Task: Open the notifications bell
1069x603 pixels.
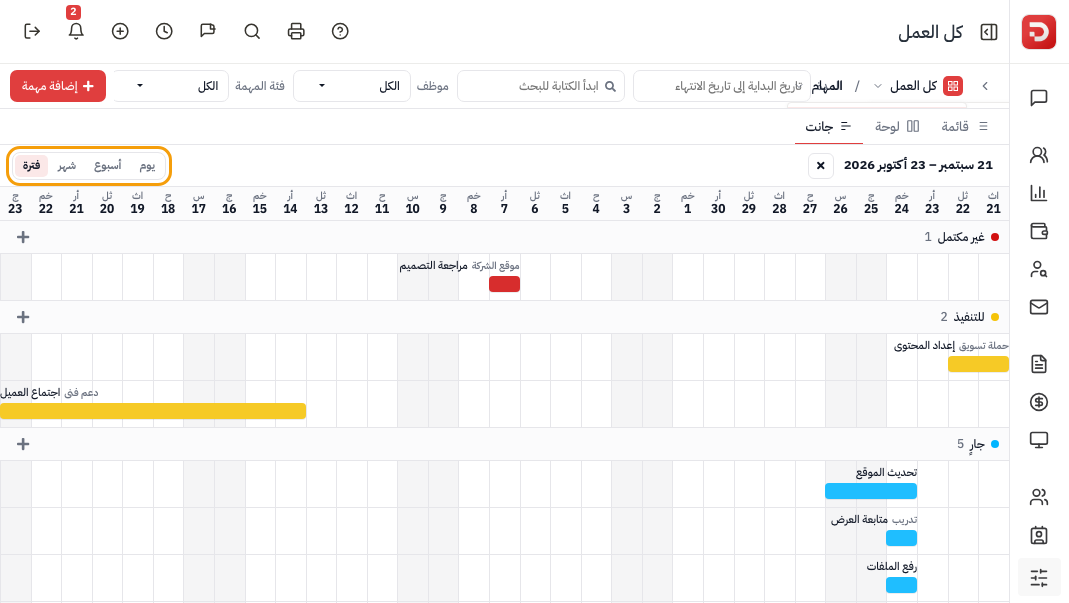Action: pyautogui.click(x=76, y=31)
